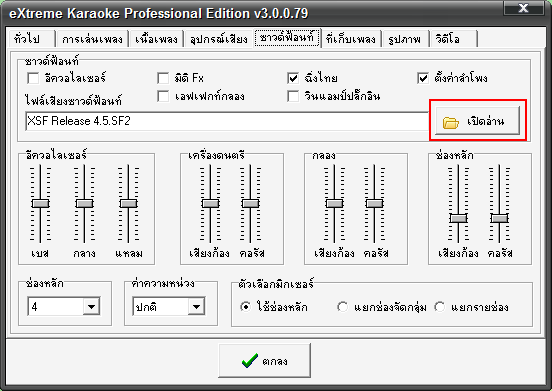The image size is (552, 391).
Task: Click the เบส equalizer slider handle
Action: [x=40, y=203]
